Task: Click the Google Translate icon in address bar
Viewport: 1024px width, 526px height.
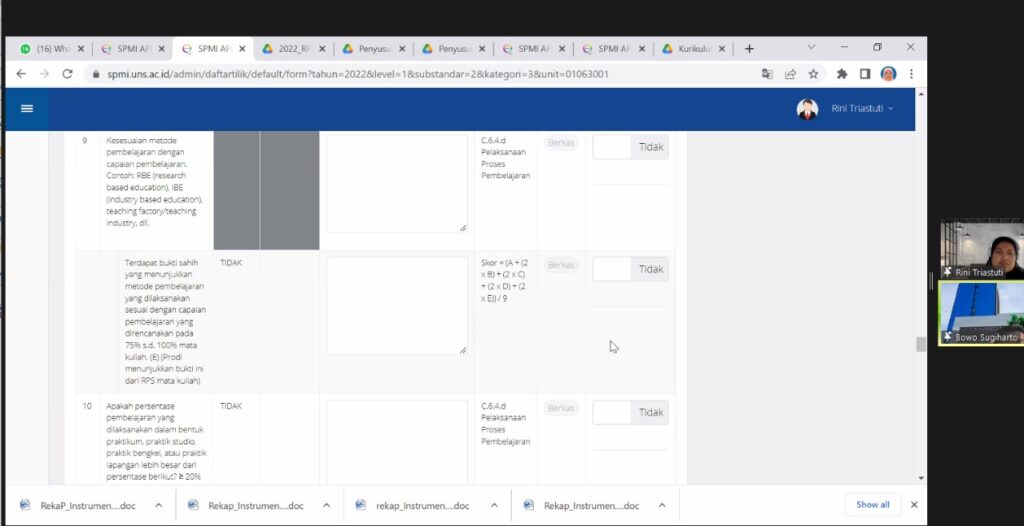Action: [x=767, y=74]
